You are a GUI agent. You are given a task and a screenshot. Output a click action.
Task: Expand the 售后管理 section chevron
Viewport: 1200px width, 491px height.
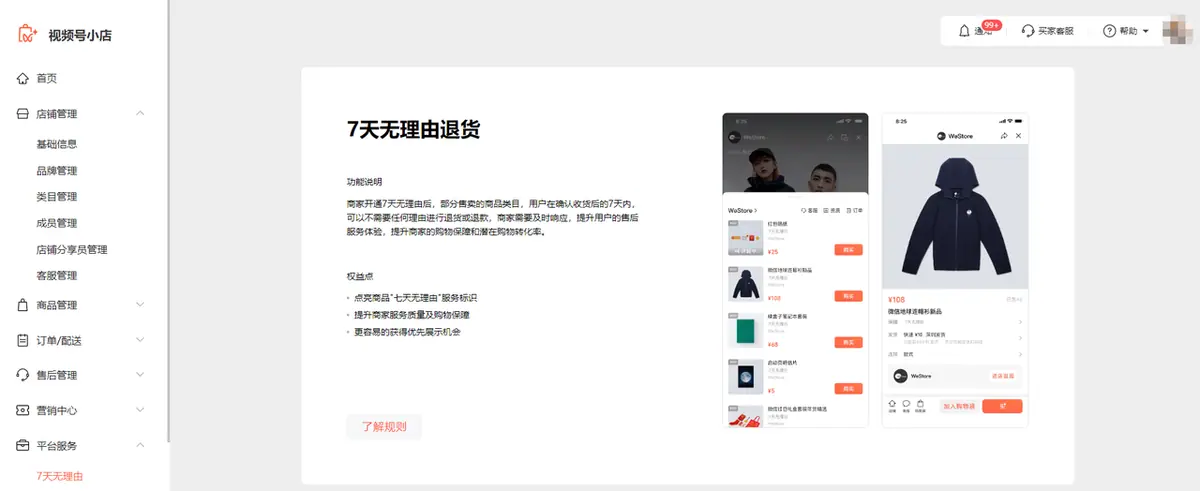tap(140, 375)
